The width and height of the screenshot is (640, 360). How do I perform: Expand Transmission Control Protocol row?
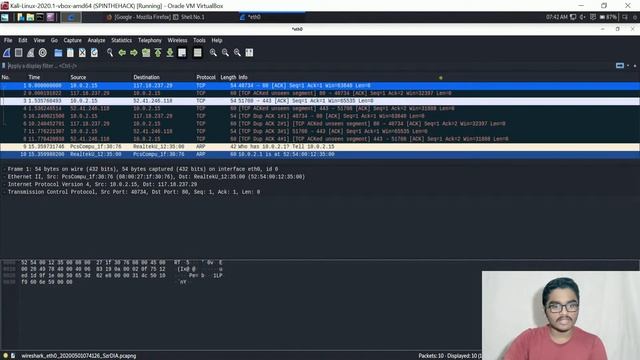pos(4,192)
